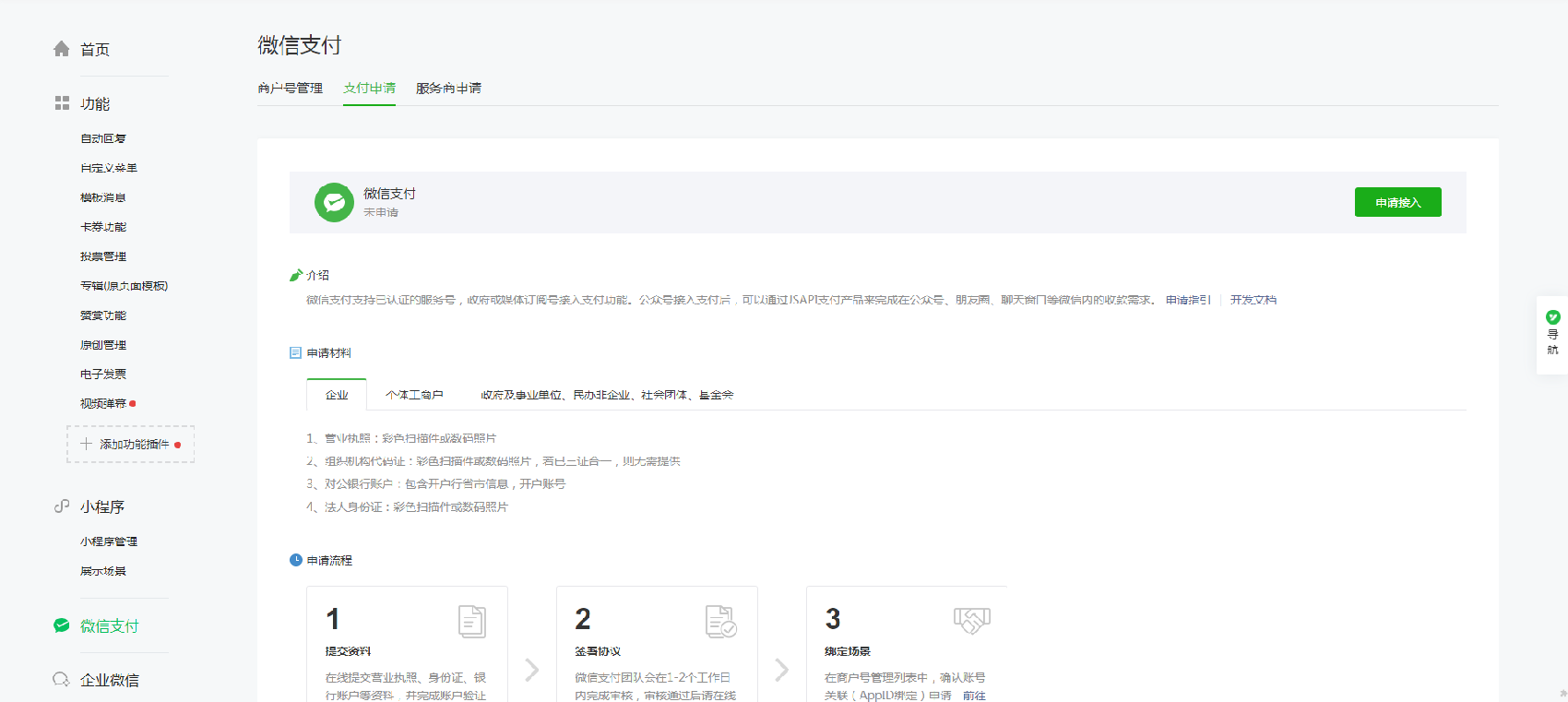Click the arrow between steps 2 and 3

[782, 670]
